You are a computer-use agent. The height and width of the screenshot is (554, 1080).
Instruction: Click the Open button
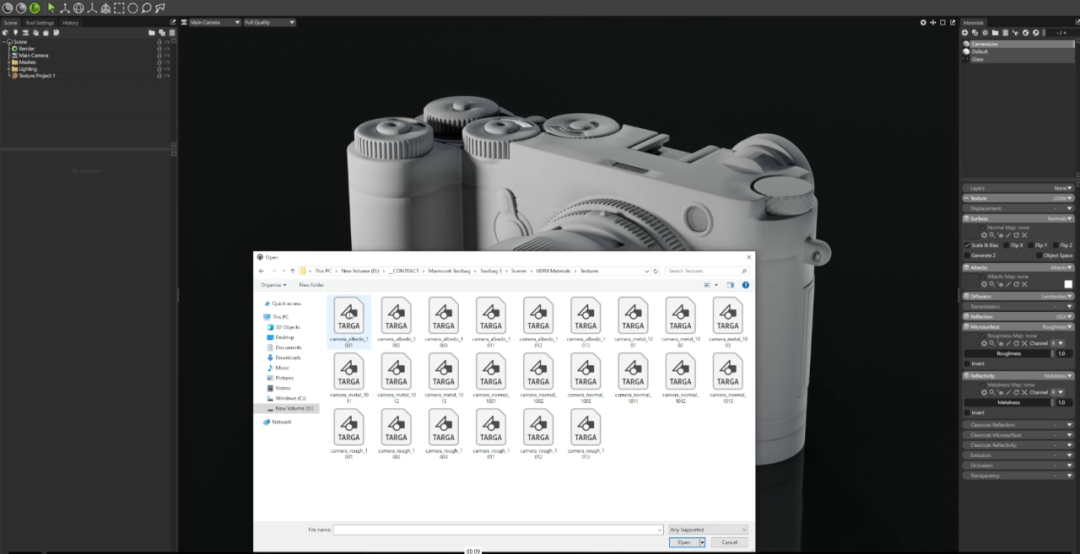pyautogui.click(x=684, y=542)
